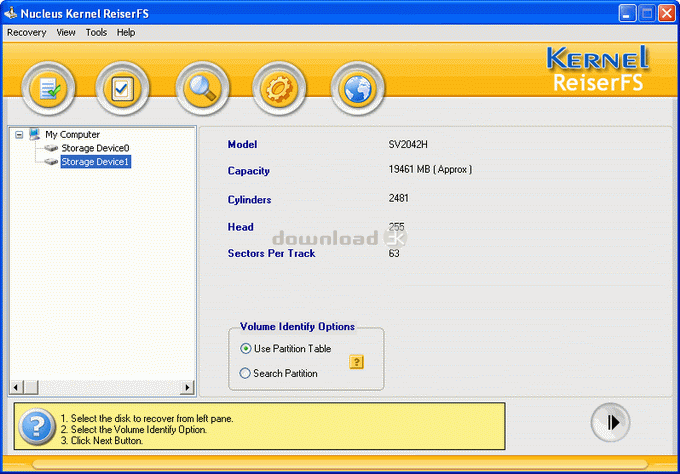Close the Nucleus Kernel ReiserFS window
The image size is (680, 474).
tap(667, 13)
